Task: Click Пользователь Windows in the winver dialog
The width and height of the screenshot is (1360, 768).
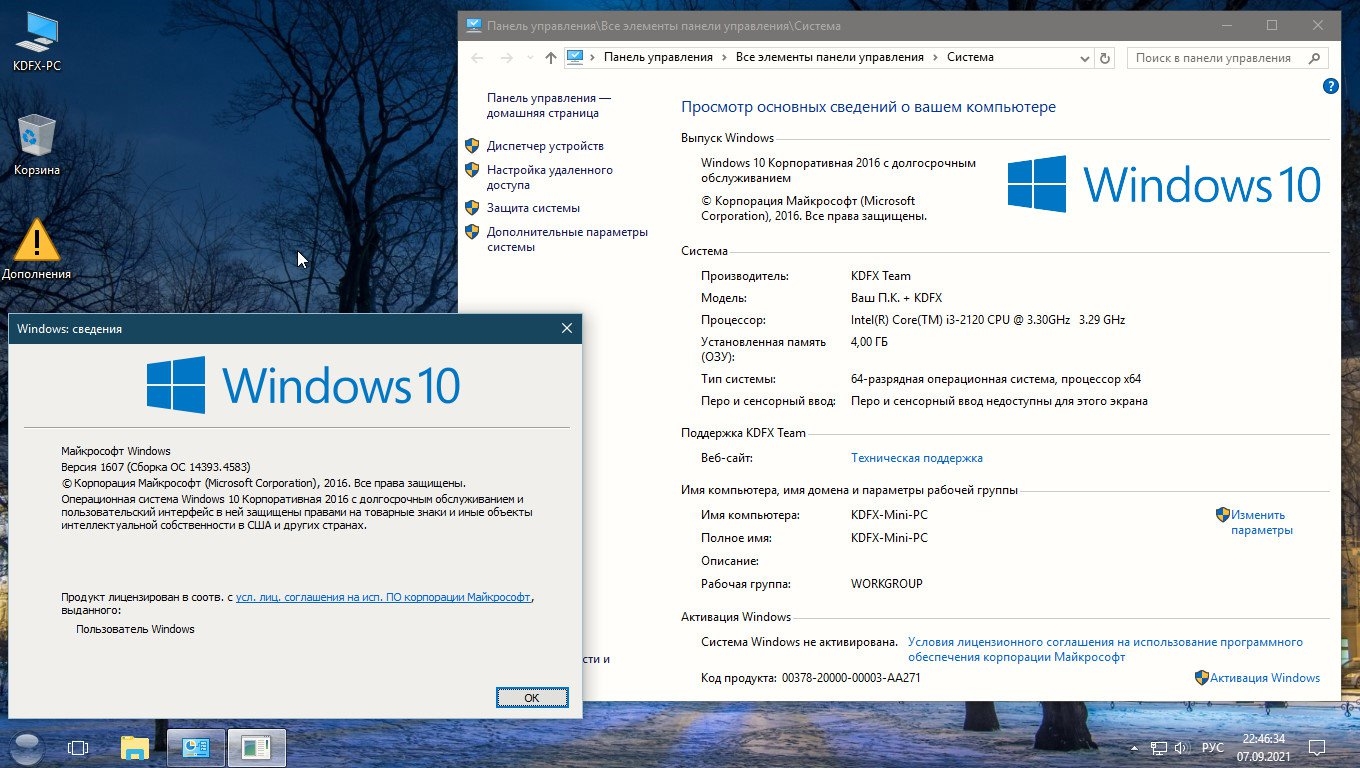Action: (136, 629)
